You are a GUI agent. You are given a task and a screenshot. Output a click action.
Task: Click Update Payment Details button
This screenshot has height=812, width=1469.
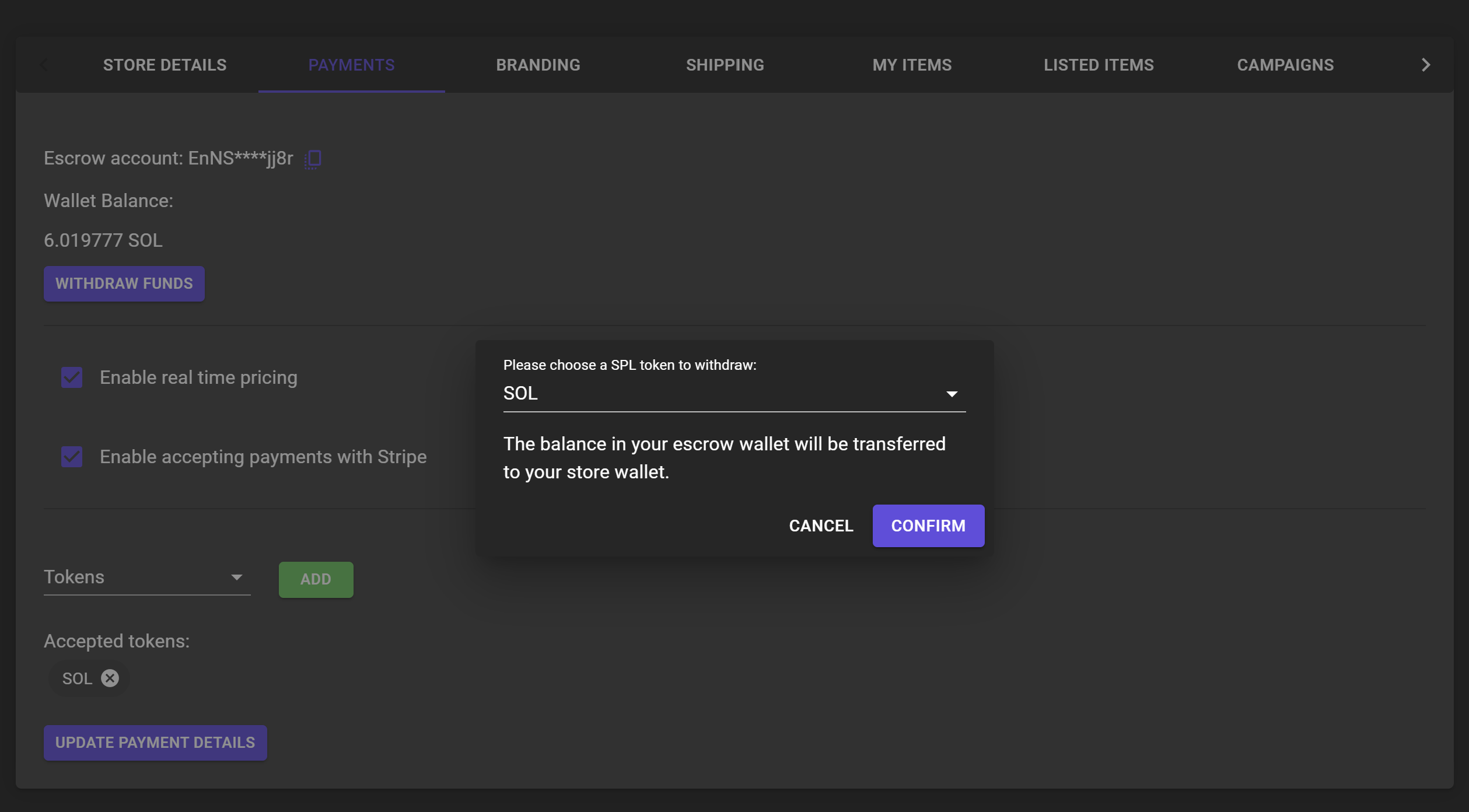(x=155, y=743)
